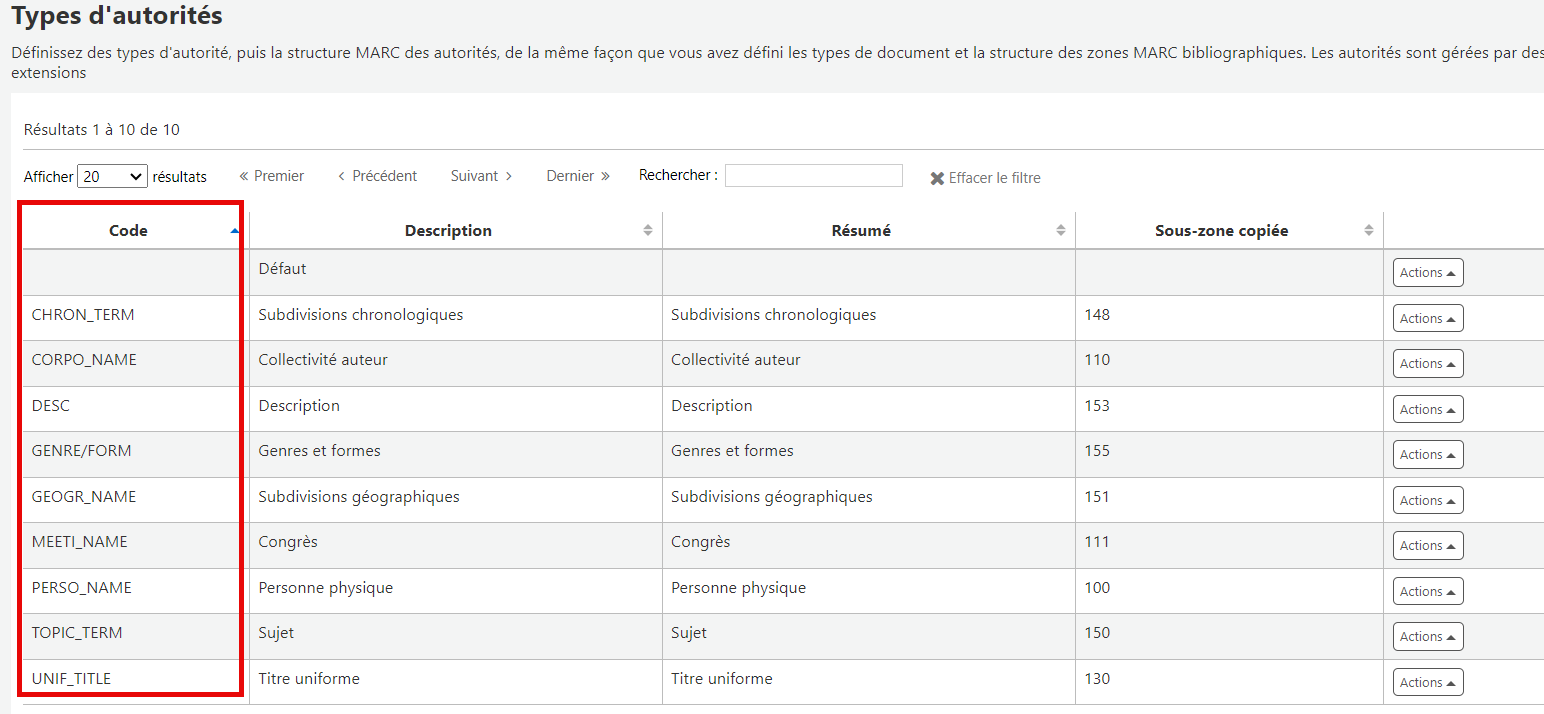Open Actions menu for UNIF_TITLE row

click(1428, 682)
